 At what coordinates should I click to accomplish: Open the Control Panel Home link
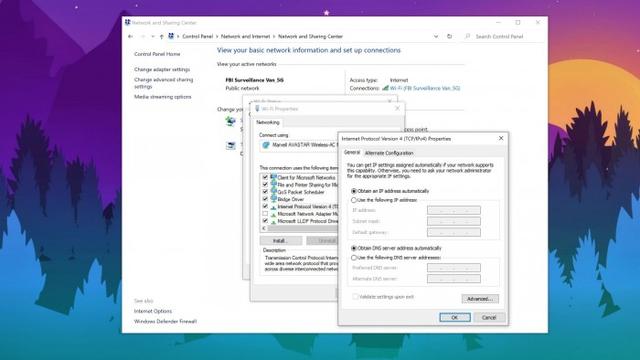157,54
